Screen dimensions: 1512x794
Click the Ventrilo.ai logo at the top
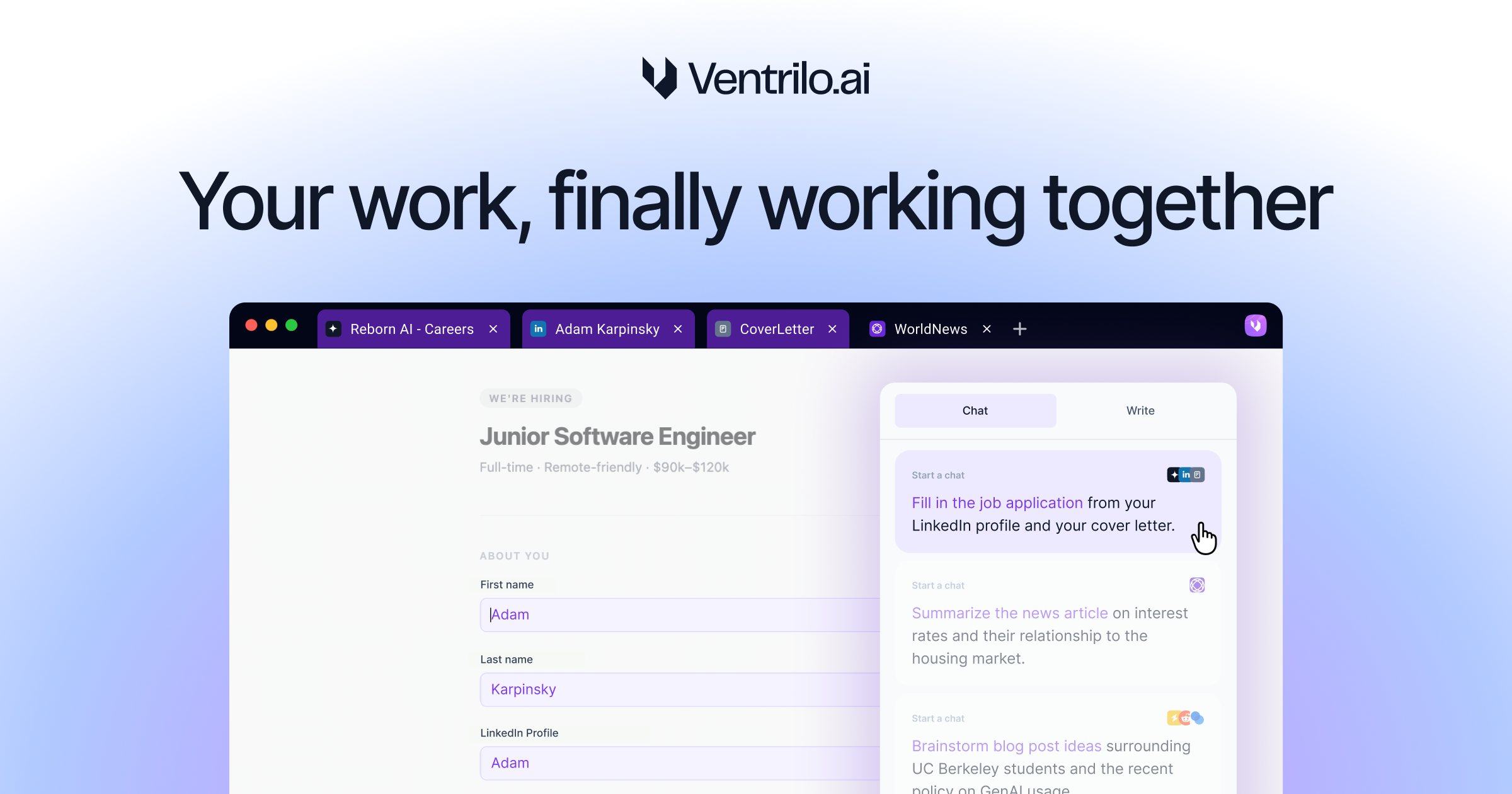tap(756, 78)
